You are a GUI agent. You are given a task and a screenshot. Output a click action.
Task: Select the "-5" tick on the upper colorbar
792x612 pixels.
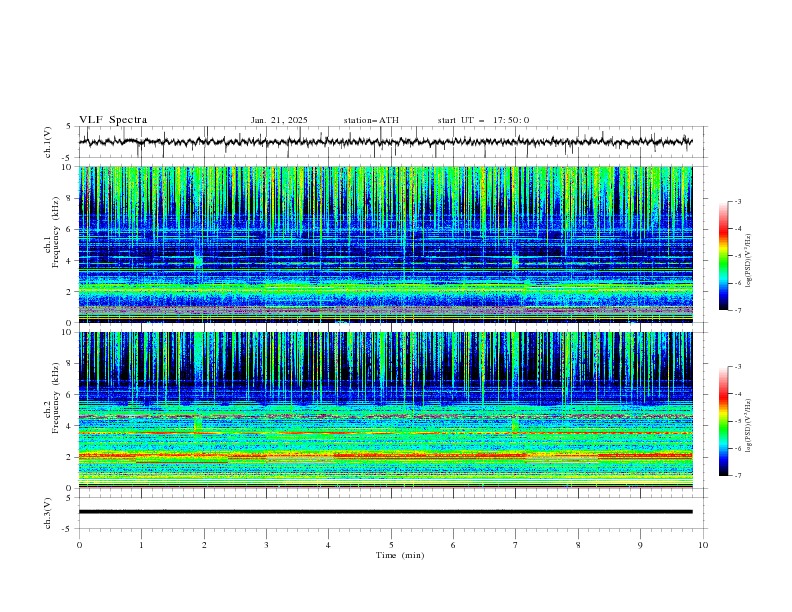(x=737, y=256)
